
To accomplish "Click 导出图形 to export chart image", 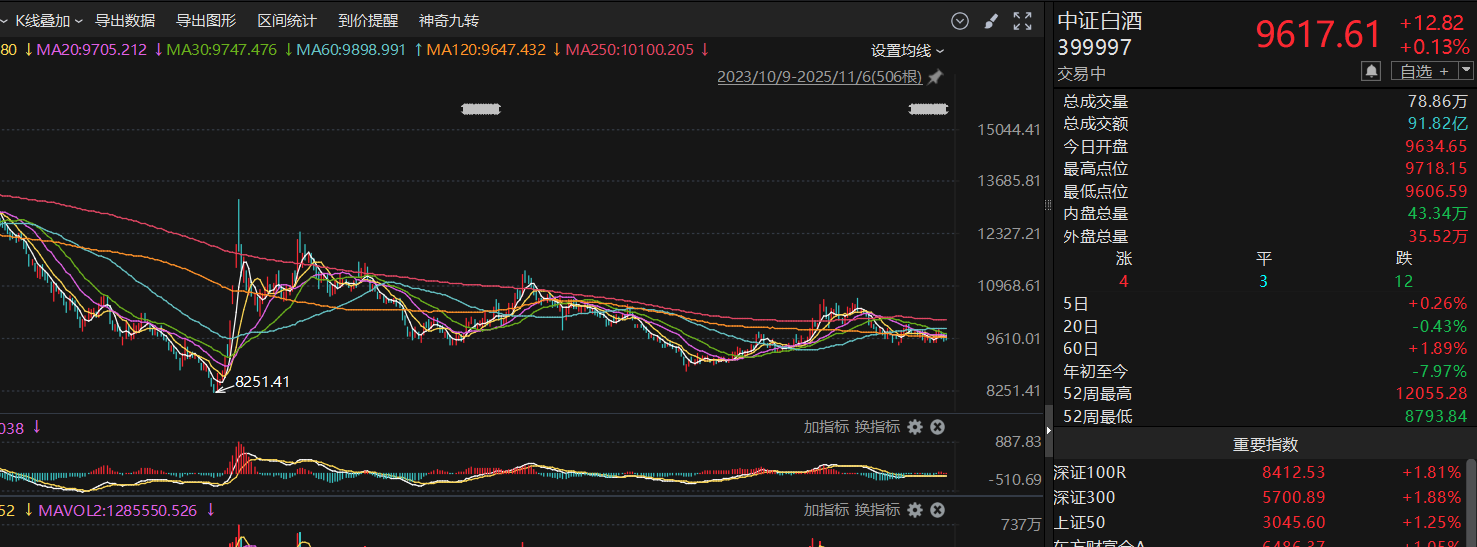I will click(206, 20).
